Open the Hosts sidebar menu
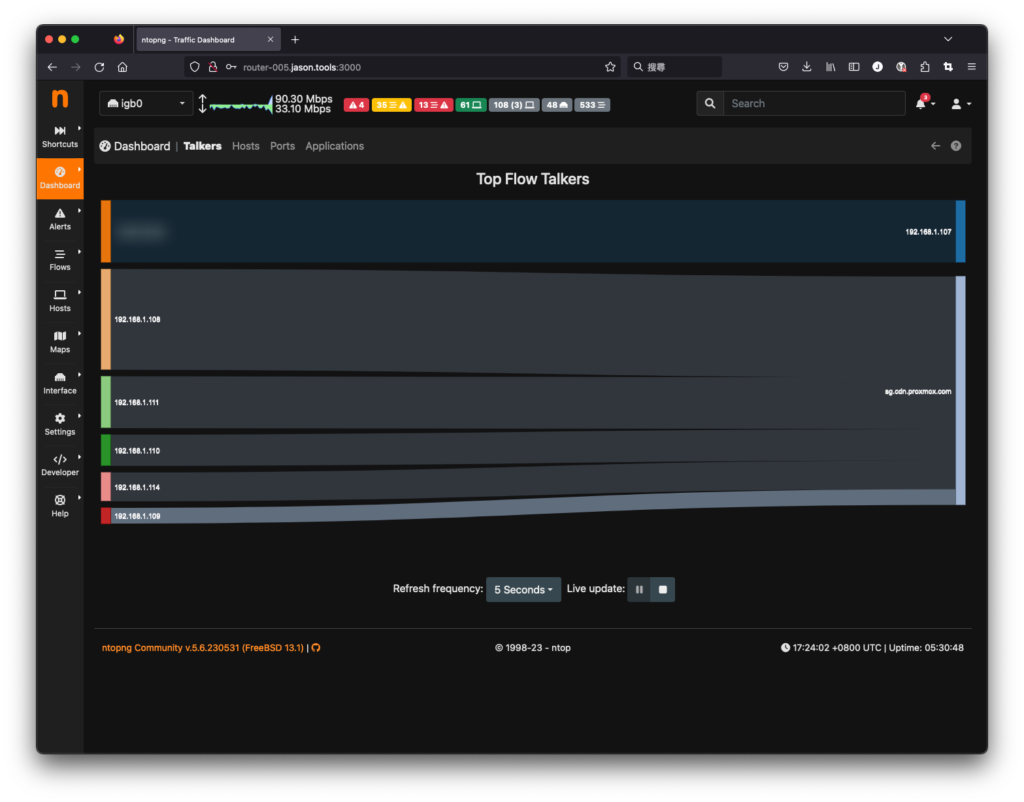Screen dimensions: 1024x802 (60, 300)
